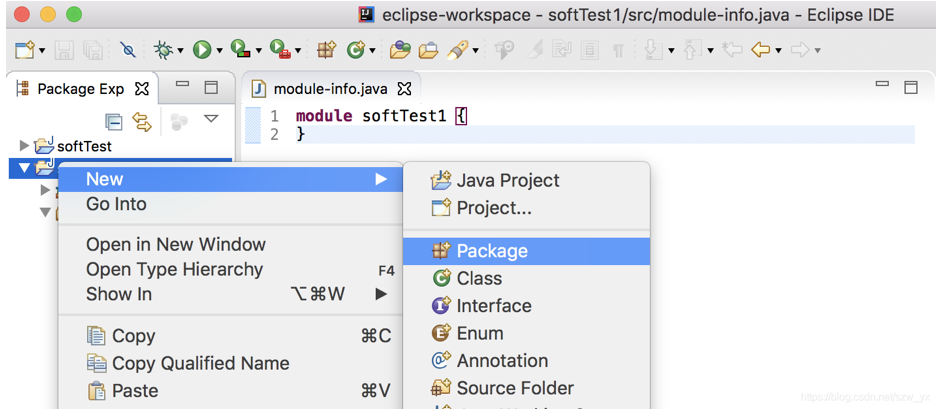Select Package from the New submenu
This screenshot has width=942, height=416.
click(491, 251)
